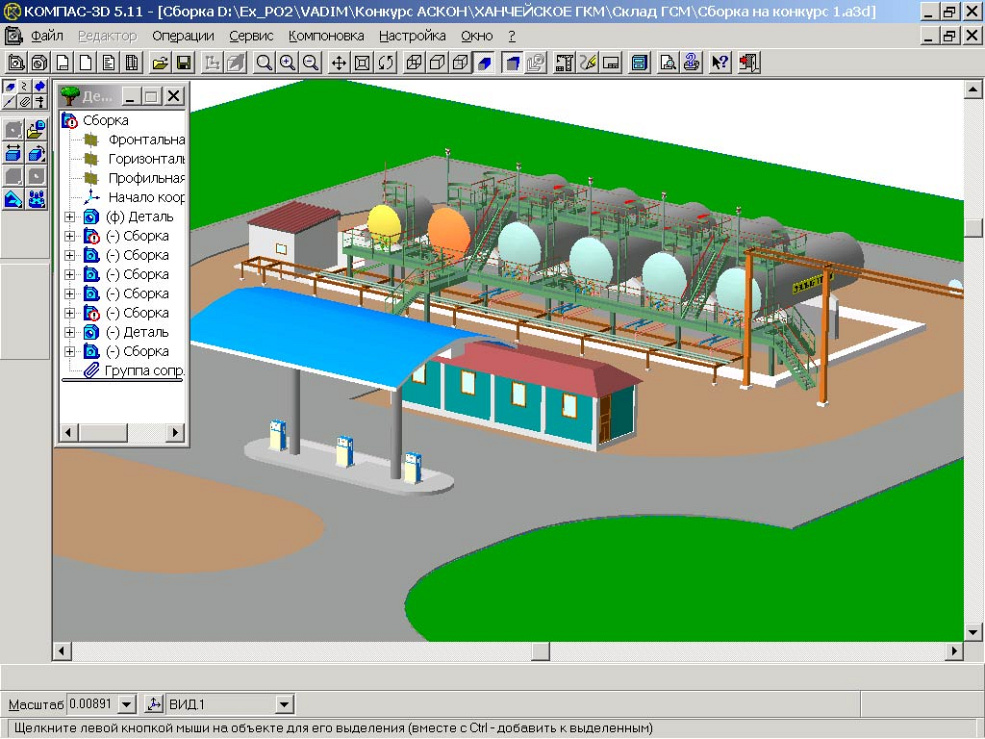Screen dimensions: 985x739
Task: Click the context help arrow with question mark
Action: [719, 63]
